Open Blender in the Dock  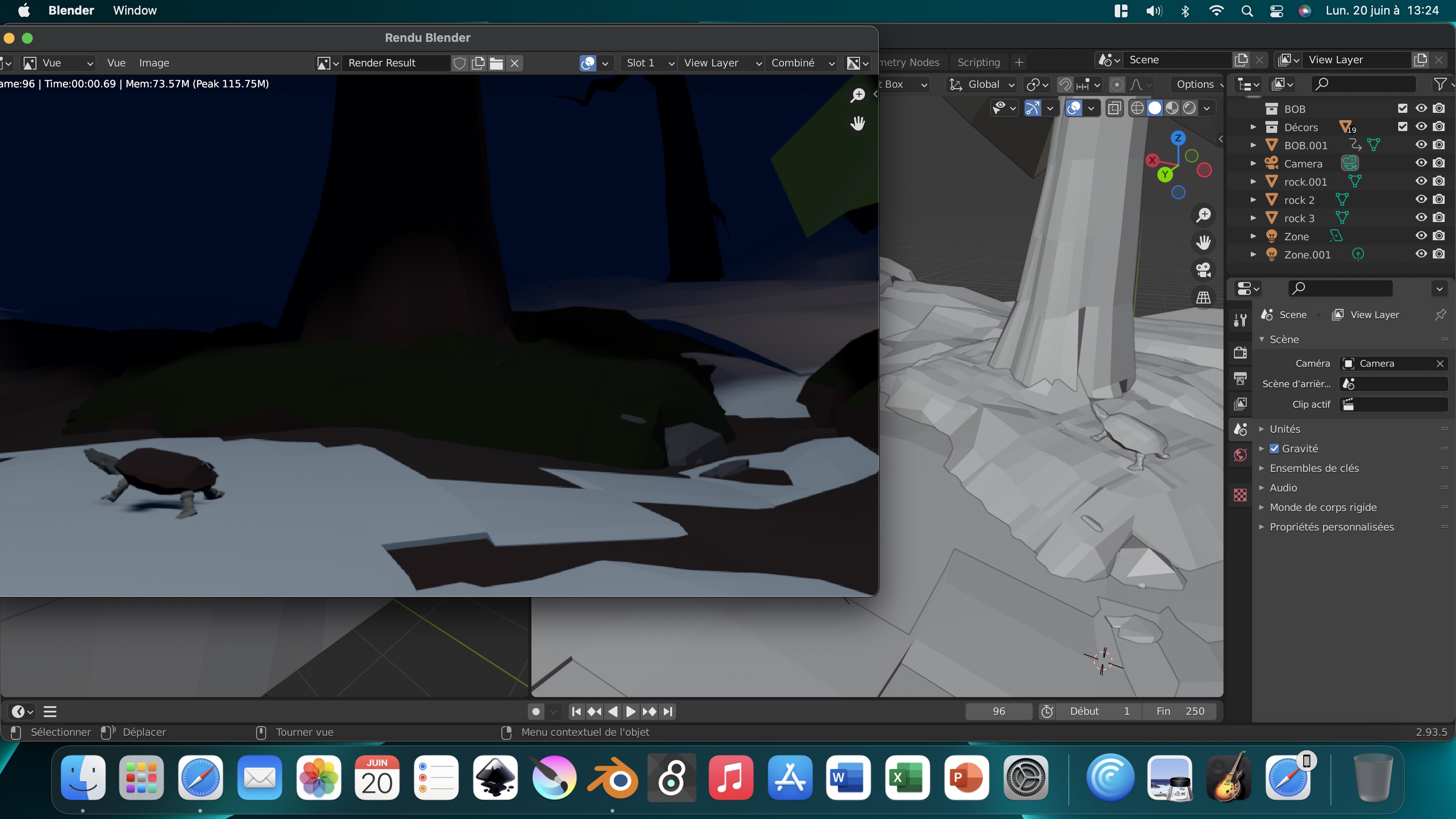coord(613,779)
